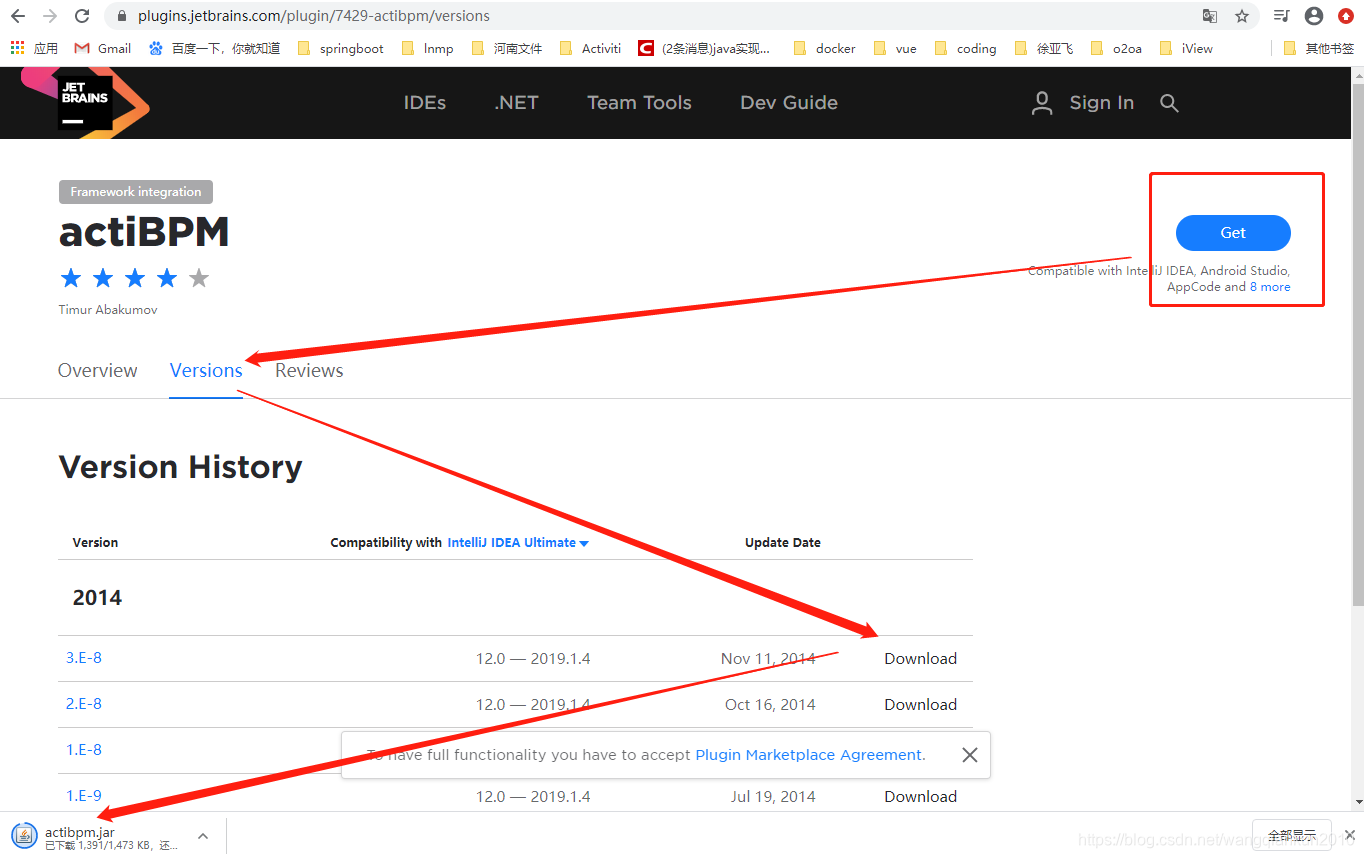Open the Plugin Marketplace Agreement link
Viewport: 1364px width, 858px height.
(x=809, y=755)
